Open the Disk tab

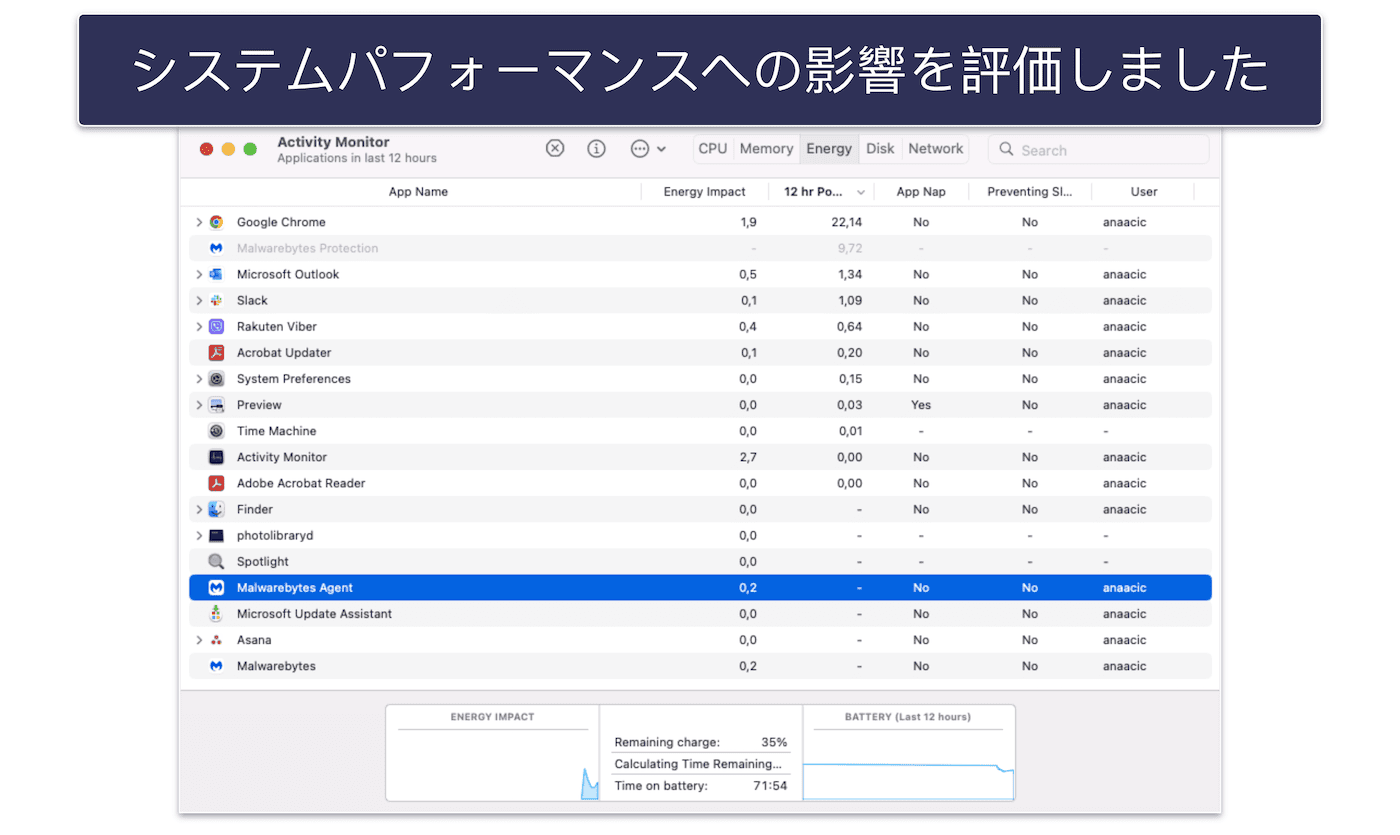coord(880,149)
